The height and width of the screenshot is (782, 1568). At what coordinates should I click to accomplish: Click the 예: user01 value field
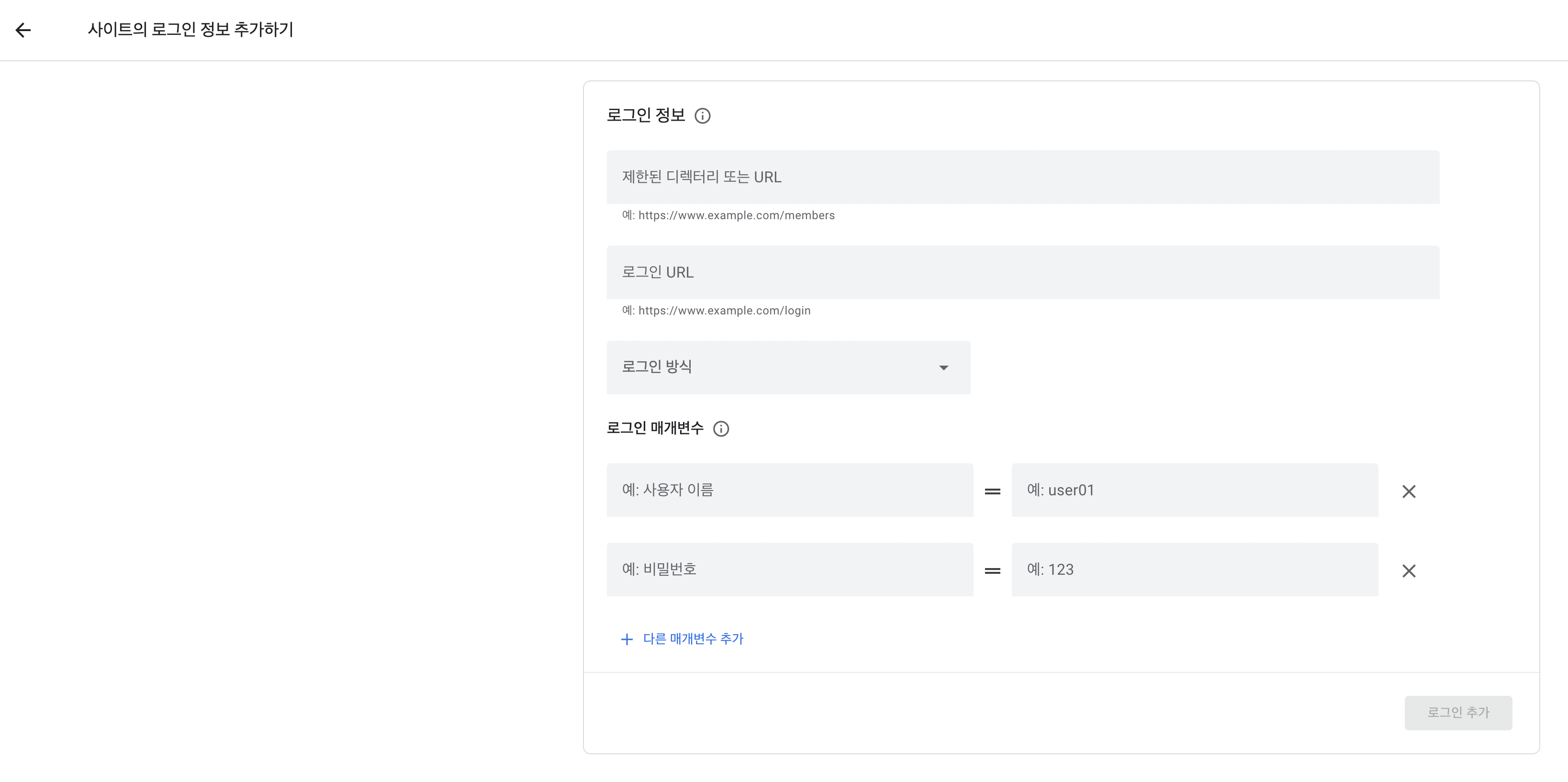point(1194,490)
